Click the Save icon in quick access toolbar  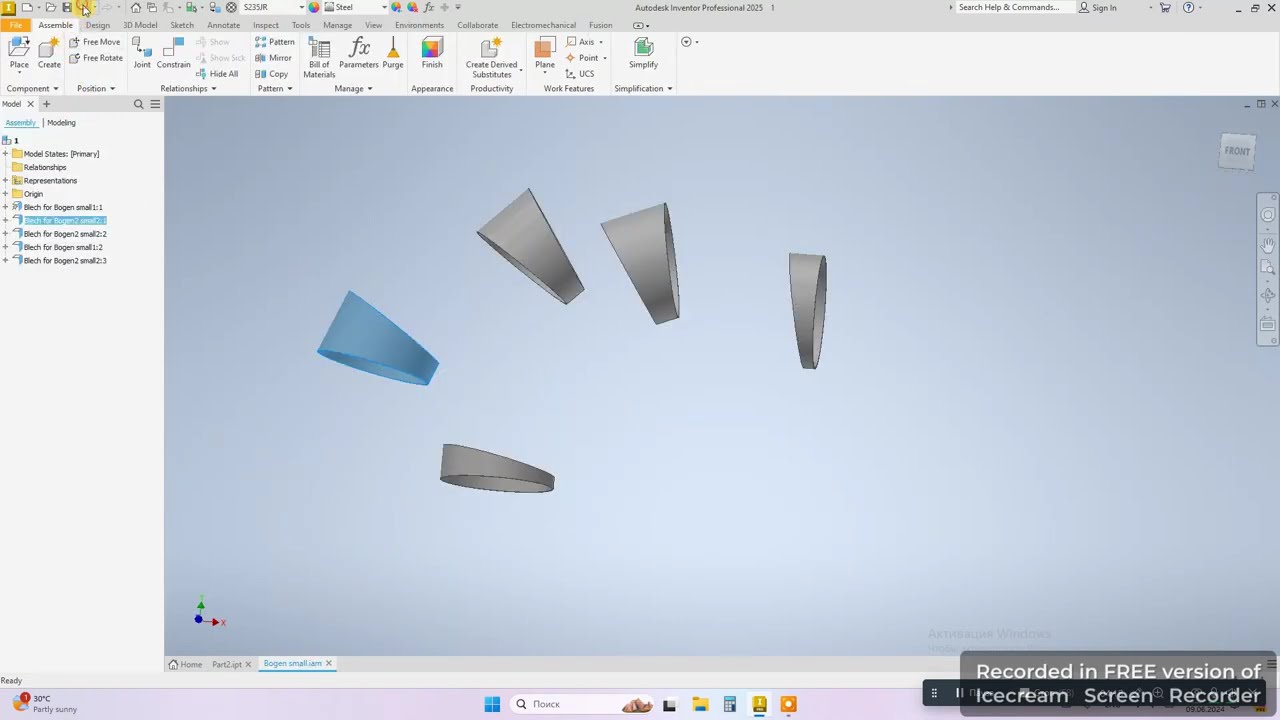coord(67,7)
